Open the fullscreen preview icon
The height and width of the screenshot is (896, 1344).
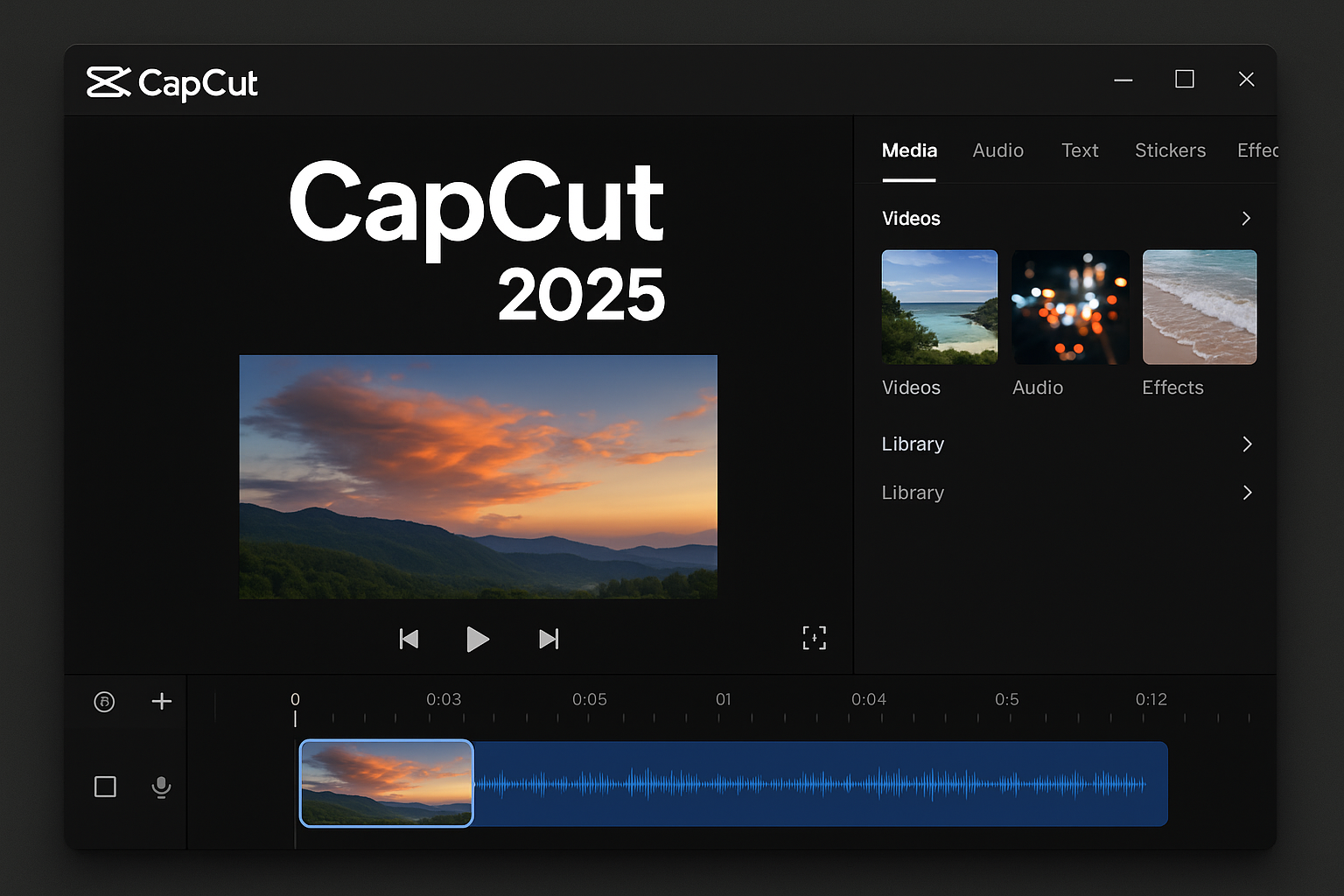814,638
